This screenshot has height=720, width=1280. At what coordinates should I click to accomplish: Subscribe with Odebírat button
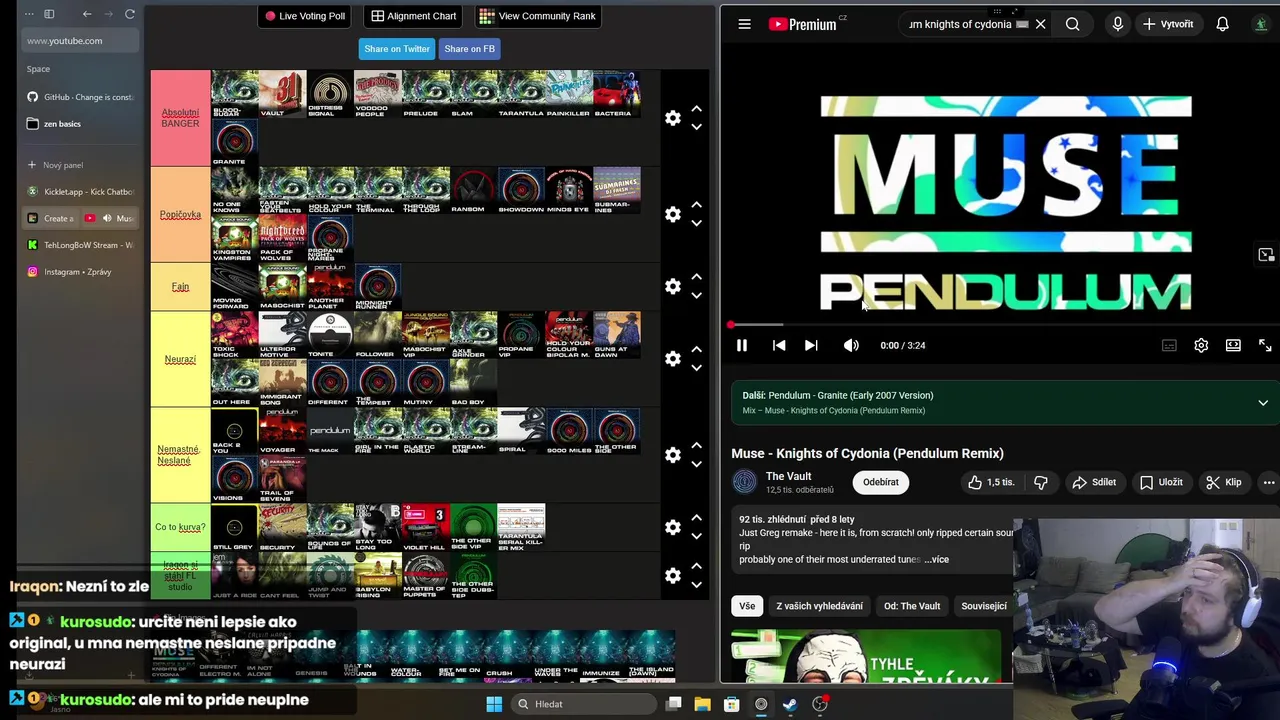click(x=881, y=482)
